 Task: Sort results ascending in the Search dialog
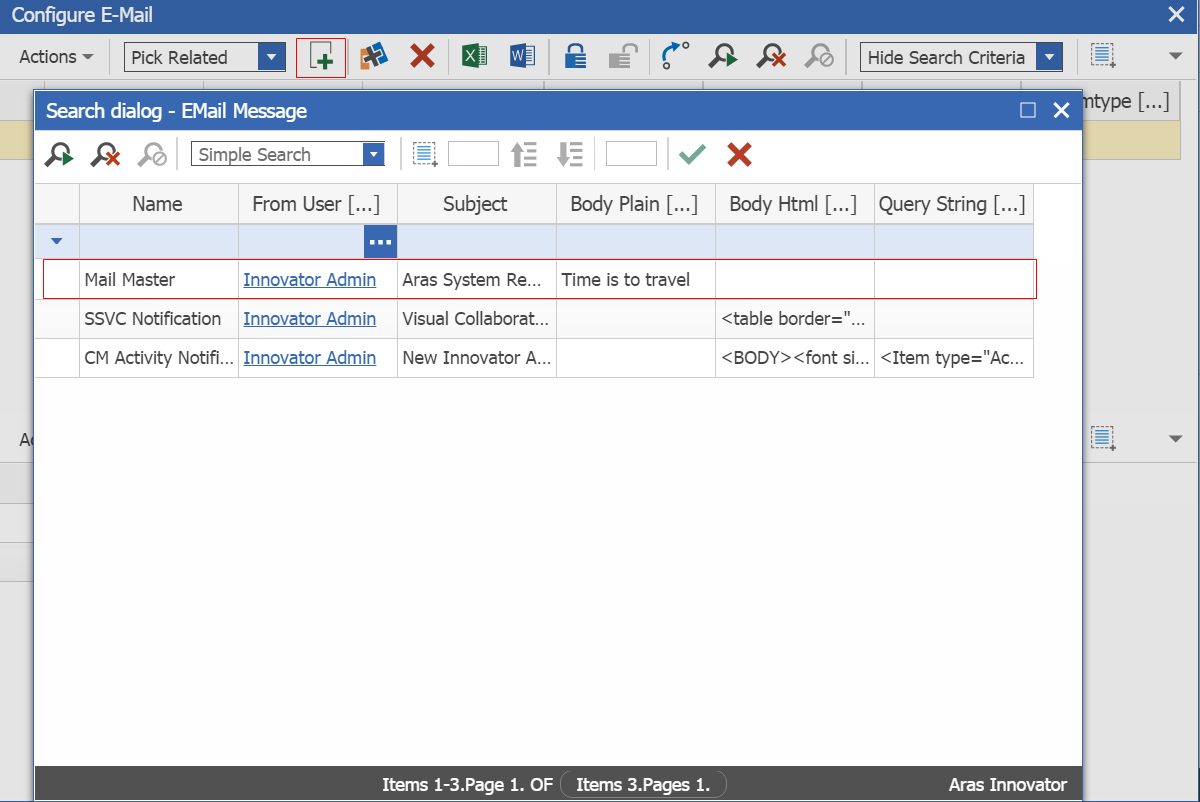[524, 153]
